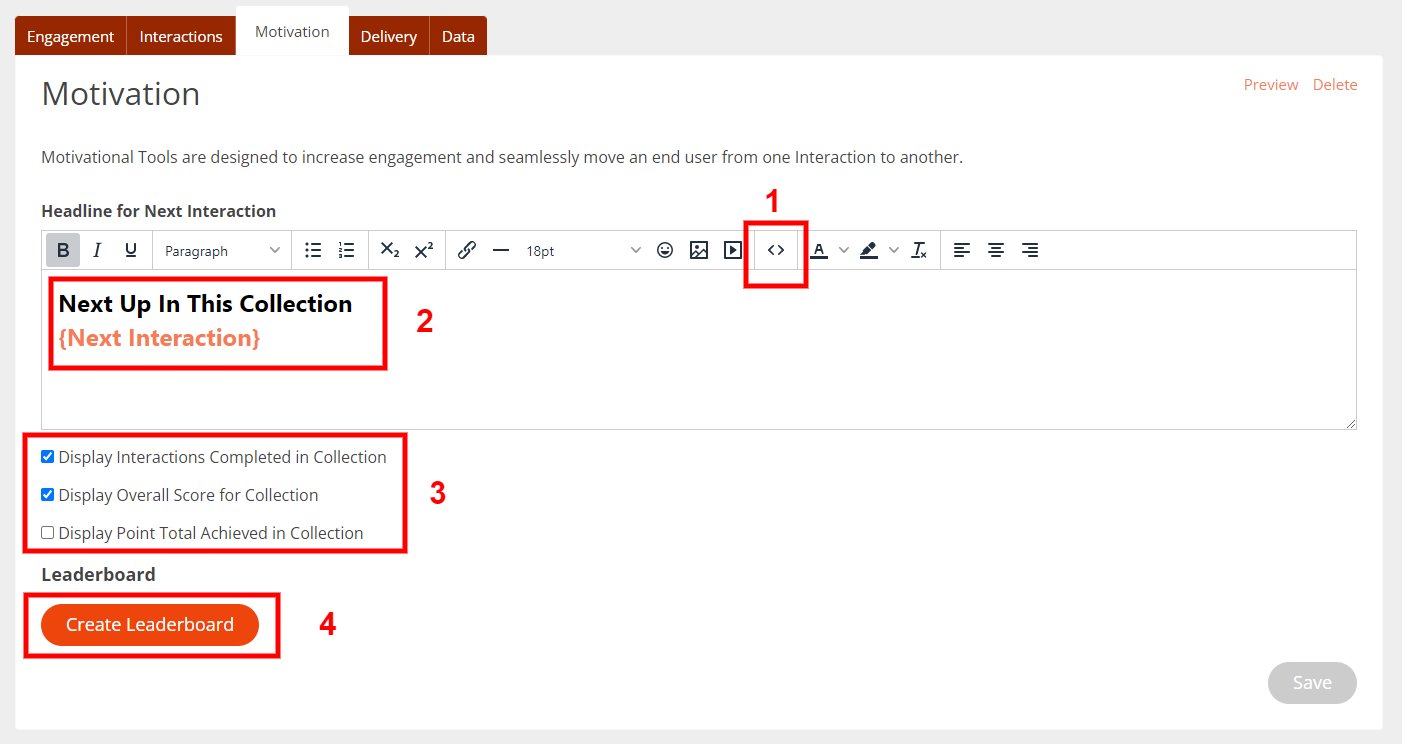Align text left
The height and width of the screenshot is (744, 1402).
(962, 250)
